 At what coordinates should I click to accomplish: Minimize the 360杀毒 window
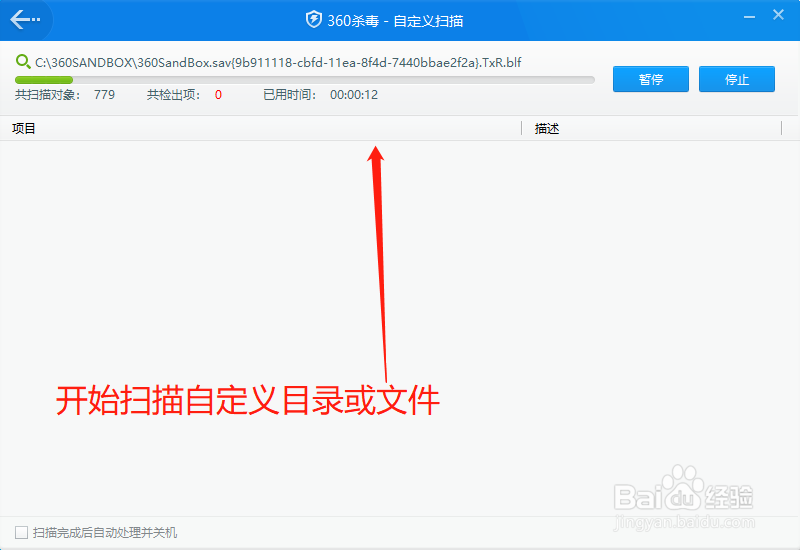[749, 16]
